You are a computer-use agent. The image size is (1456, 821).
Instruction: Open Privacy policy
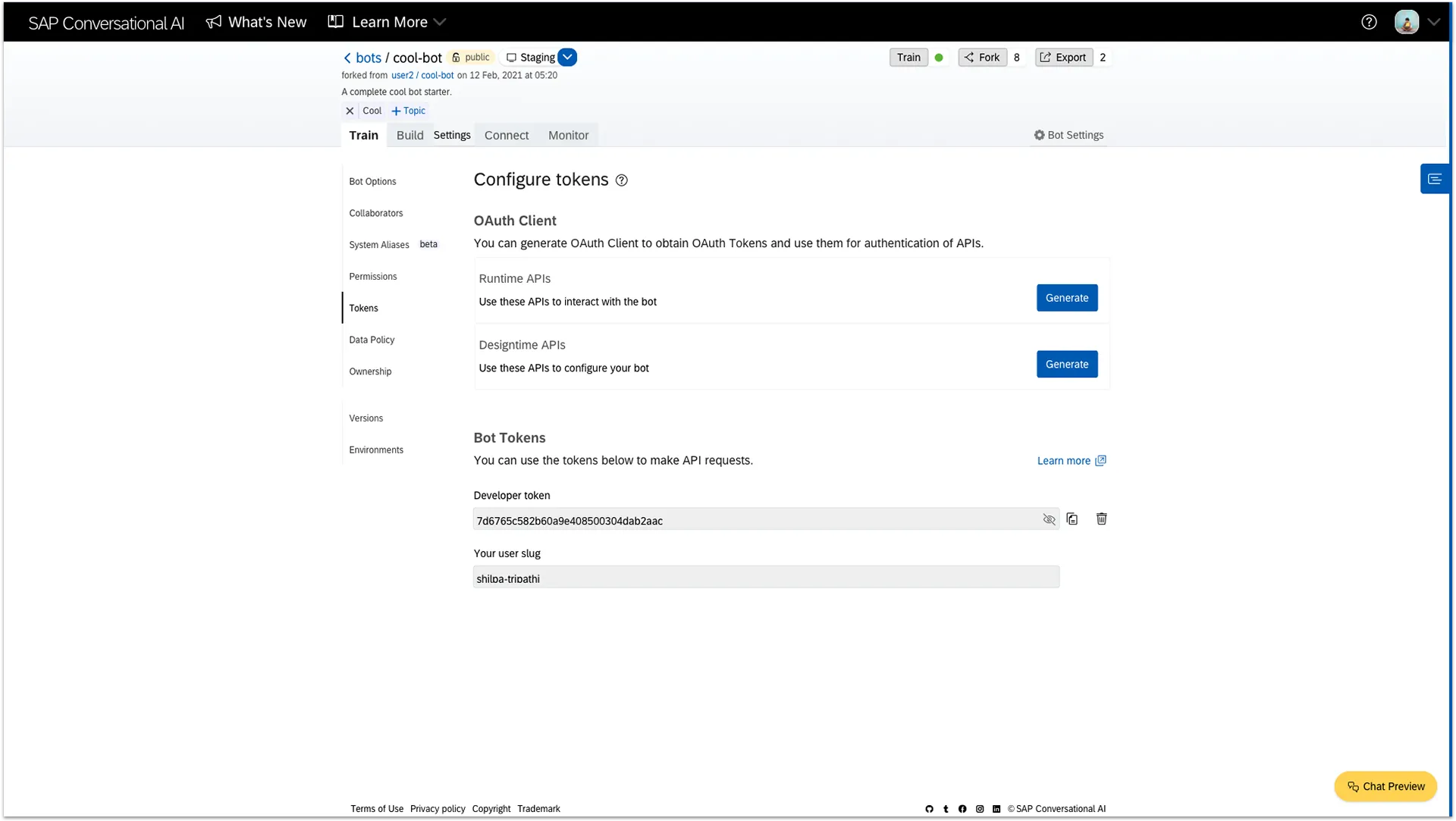tap(438, 809)
